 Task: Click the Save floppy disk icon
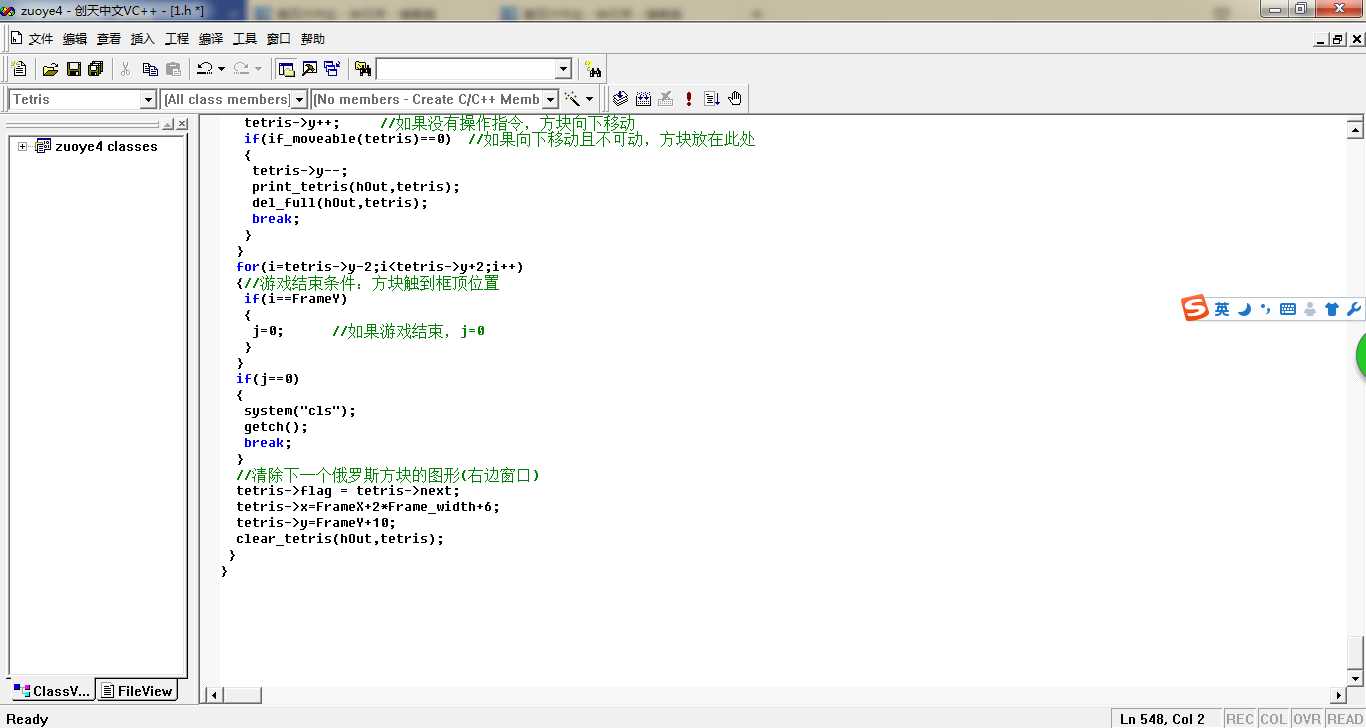73,69
